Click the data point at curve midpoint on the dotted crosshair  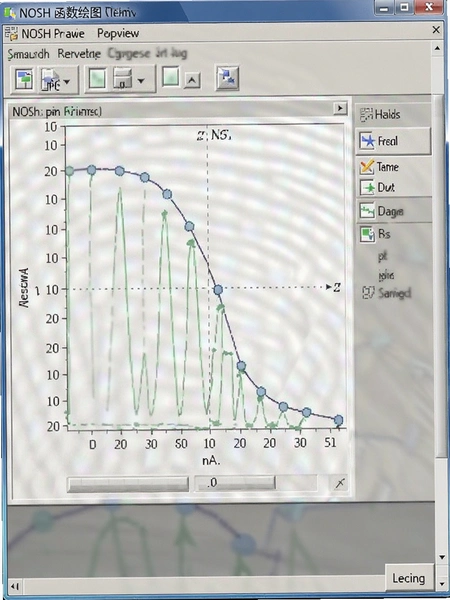(x=218, y=290)
